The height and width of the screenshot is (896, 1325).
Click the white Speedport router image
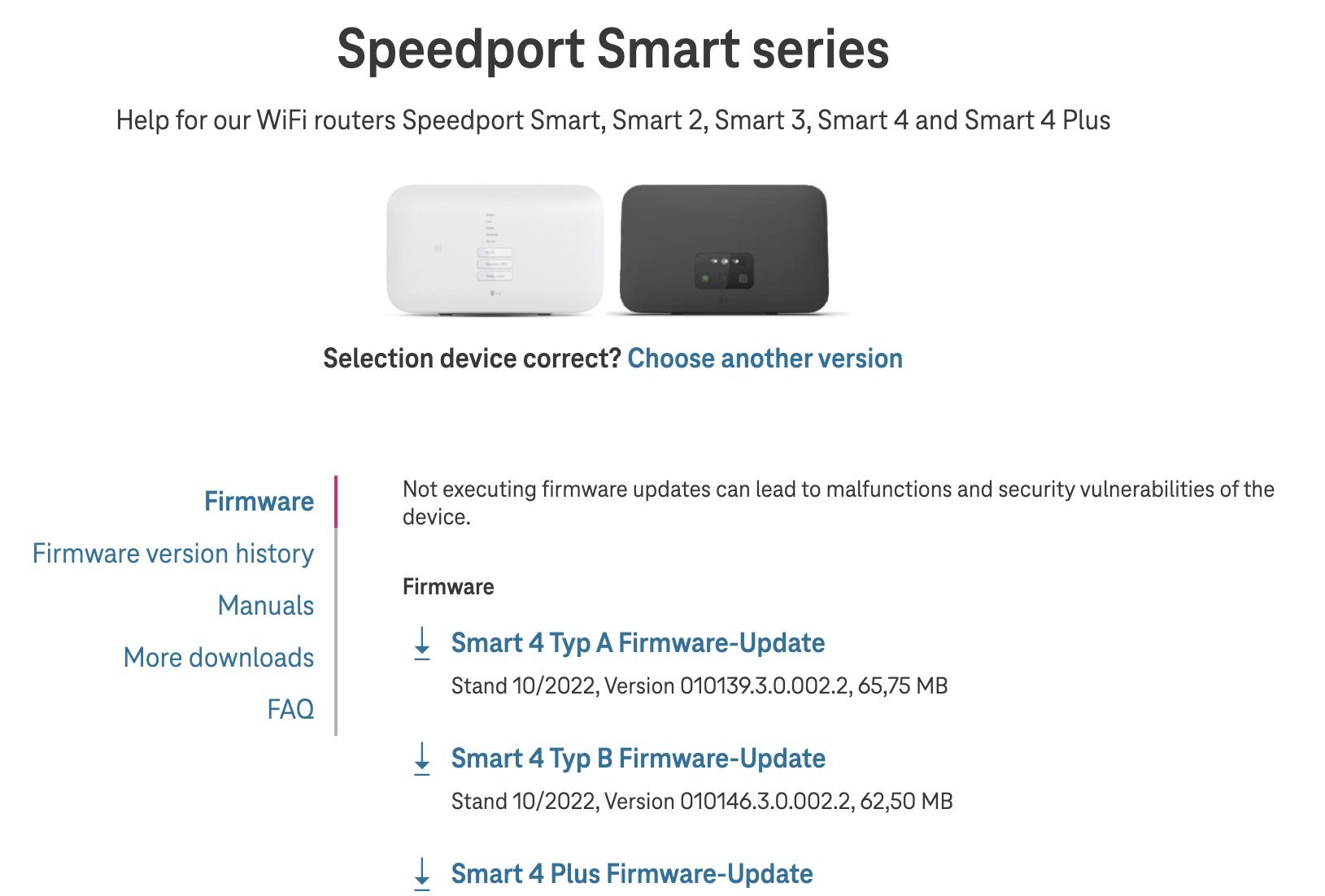(x=495, y=249)
